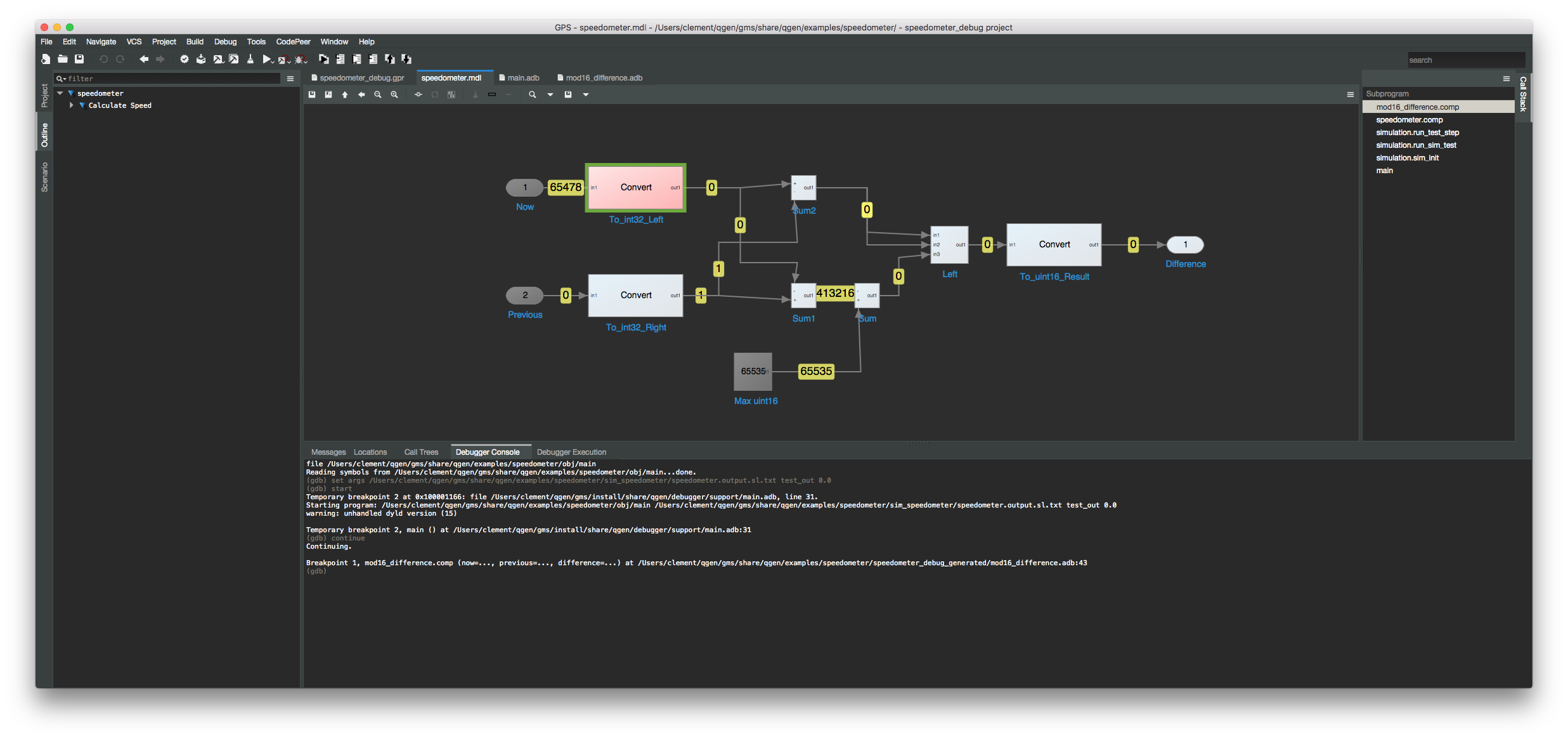
Task: Open the Call Stack panel hamburger menu
Action: (1506, 79)
